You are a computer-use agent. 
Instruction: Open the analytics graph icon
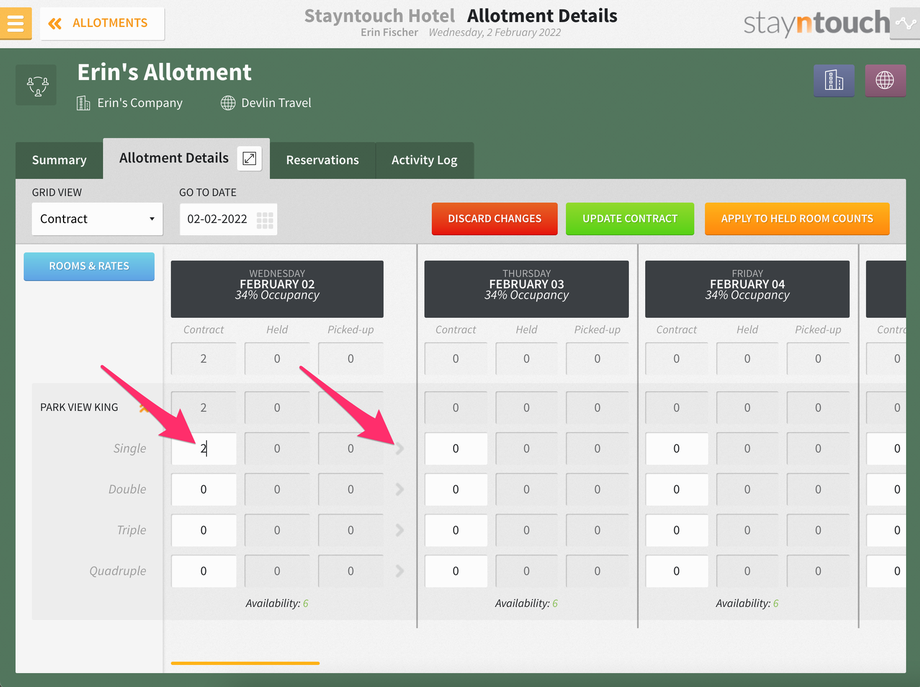pos(905,23)
